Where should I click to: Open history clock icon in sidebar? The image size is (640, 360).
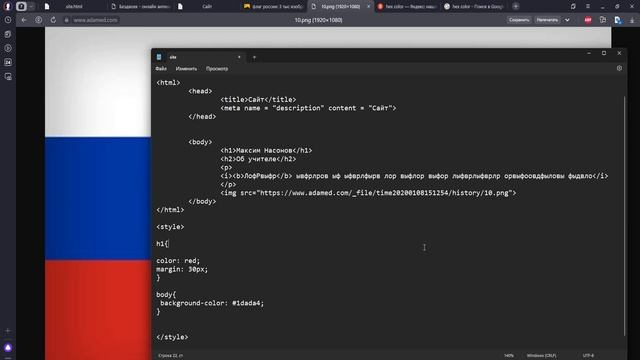[x=8, y=20]
